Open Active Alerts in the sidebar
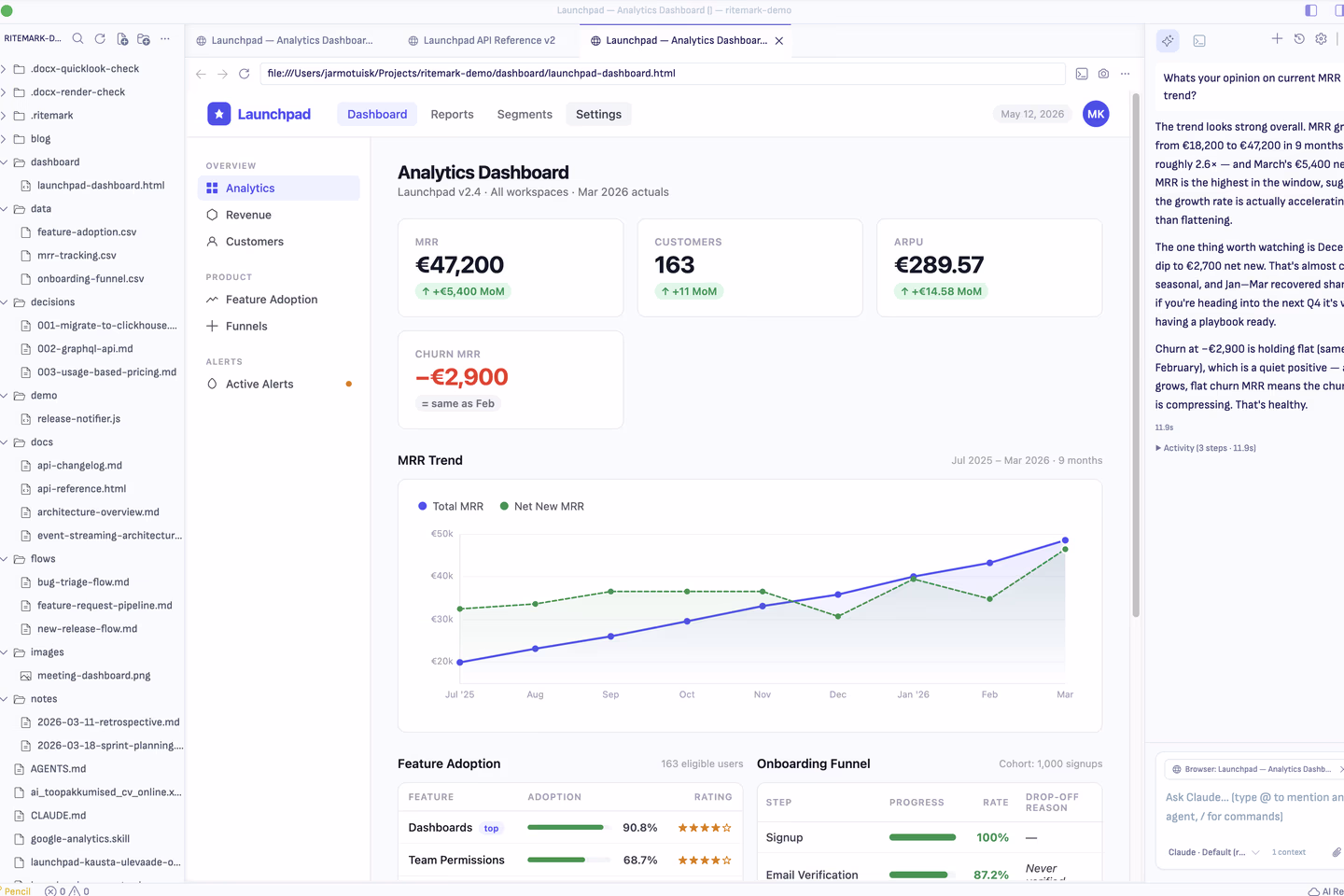 (x=279, y=384)
